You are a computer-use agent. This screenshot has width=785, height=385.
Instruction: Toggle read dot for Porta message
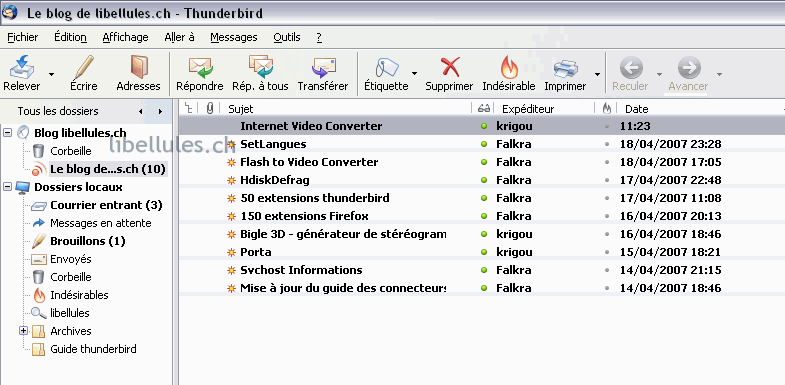pos(484,252)
